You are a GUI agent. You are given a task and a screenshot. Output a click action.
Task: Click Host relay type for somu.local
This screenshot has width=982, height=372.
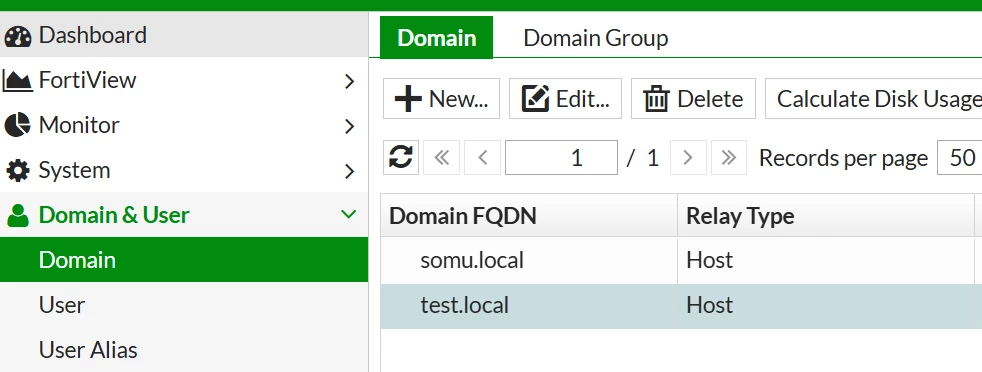pyautogui.click(x=710, y=260)
